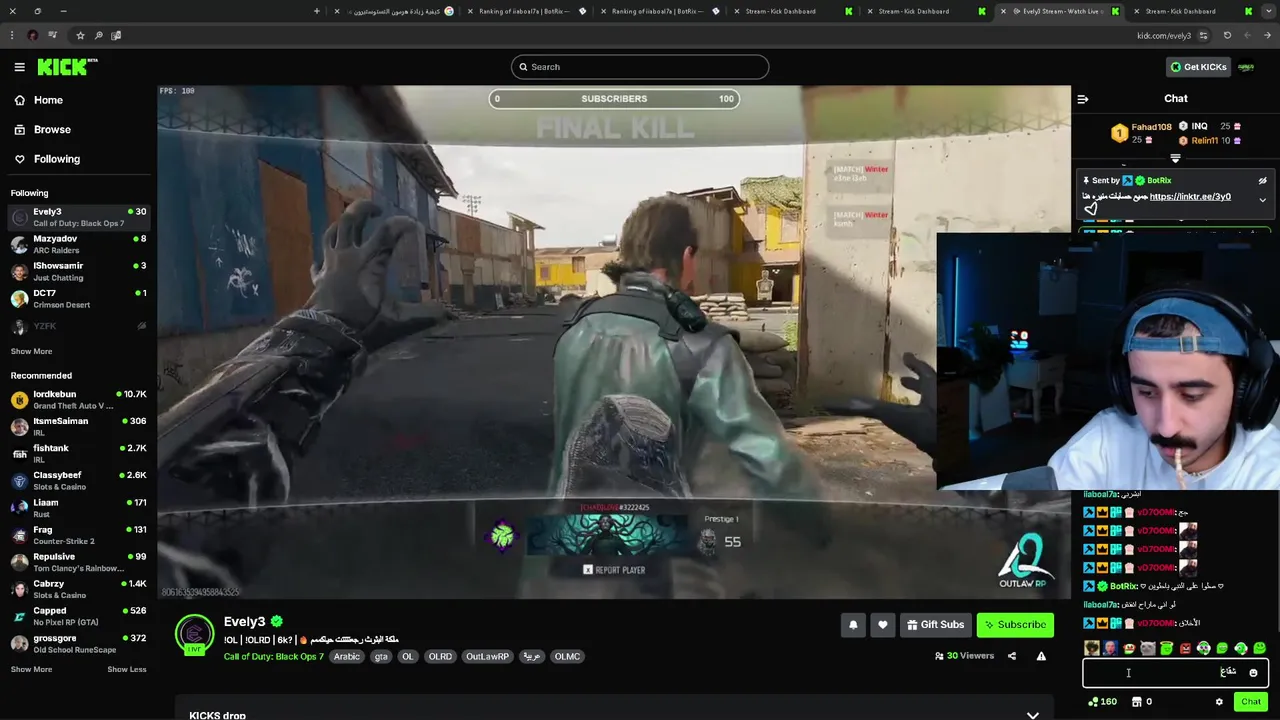Open the user avatar menu in header
The width and height of the screenshot is (1280, 720).
[1246, 67]
